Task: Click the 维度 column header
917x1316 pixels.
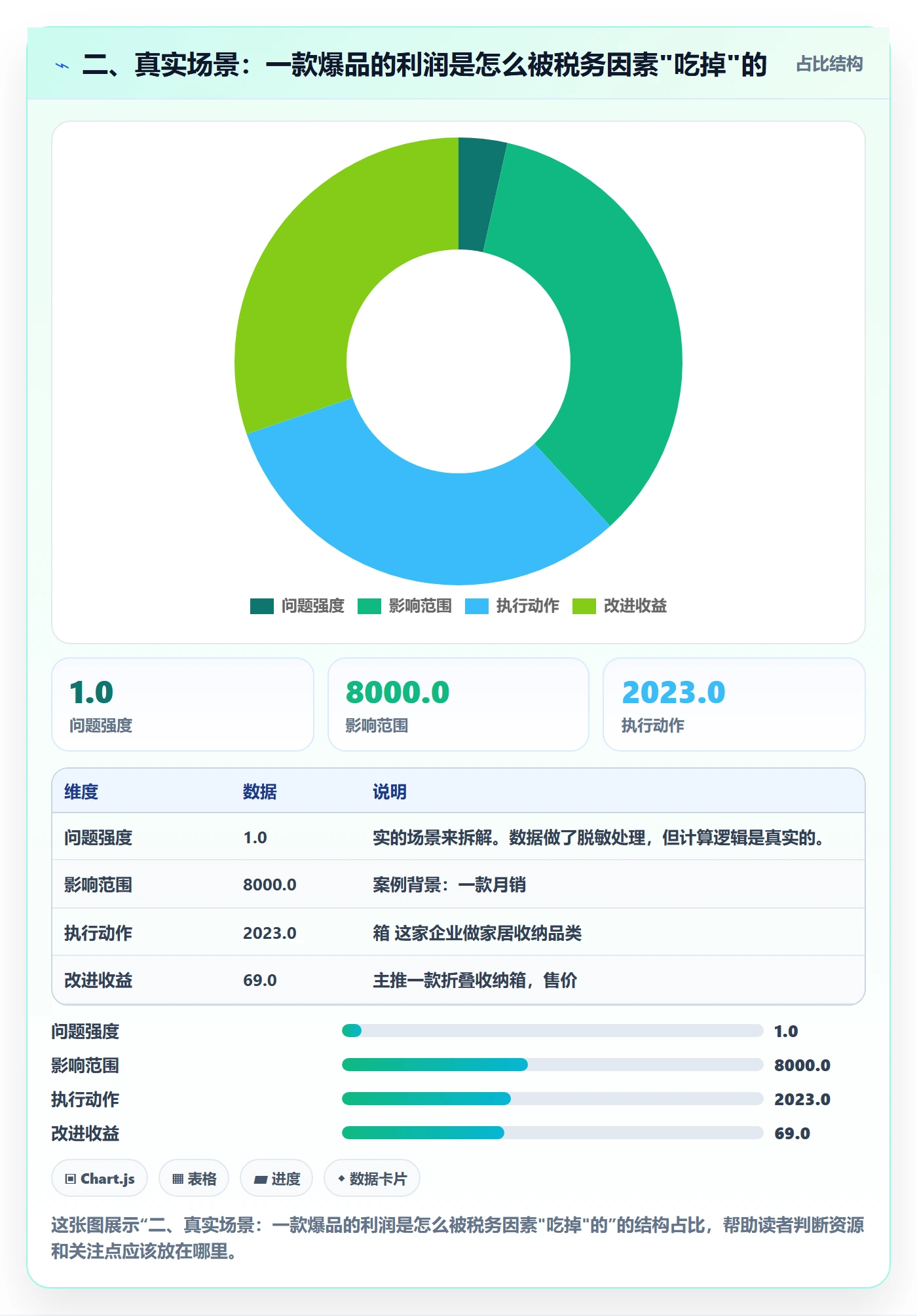Action: pos(81,792)
